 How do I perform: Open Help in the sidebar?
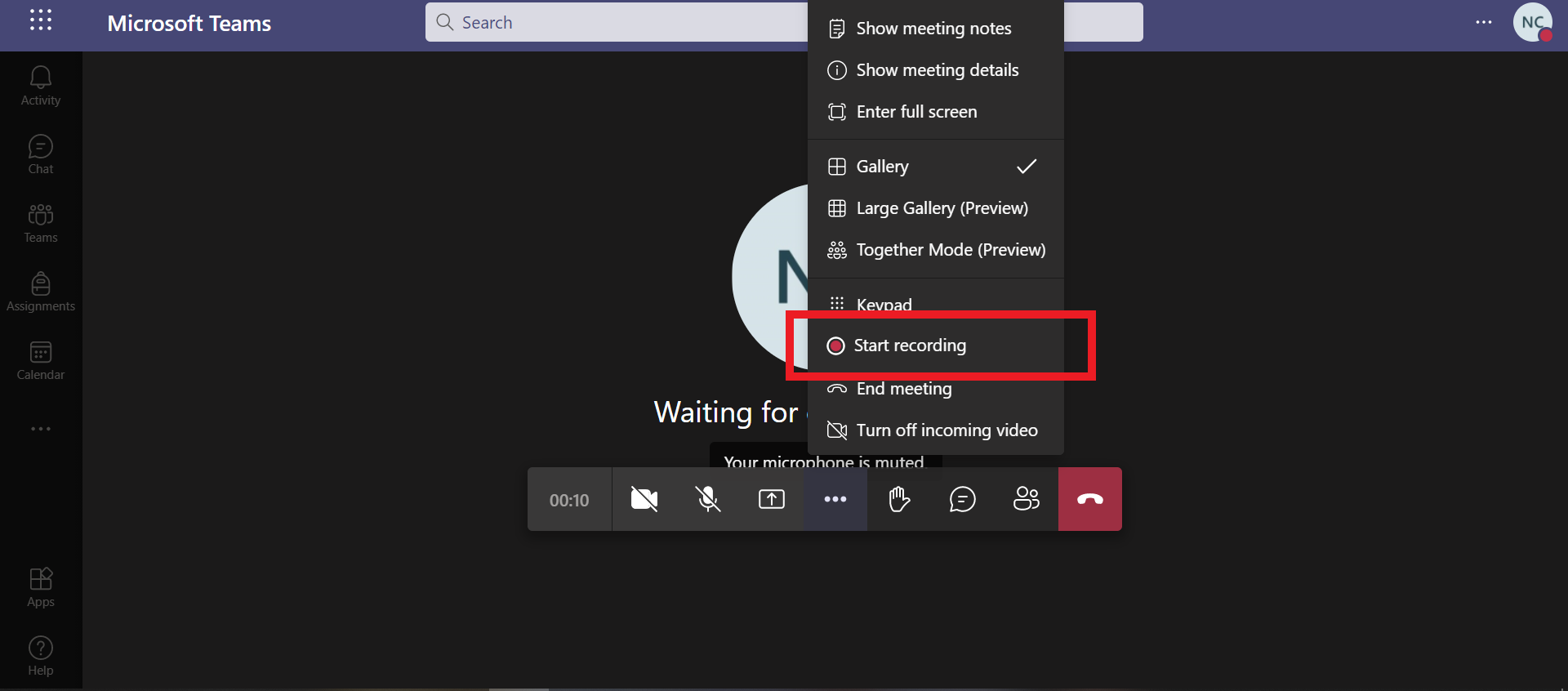point(41,657)
